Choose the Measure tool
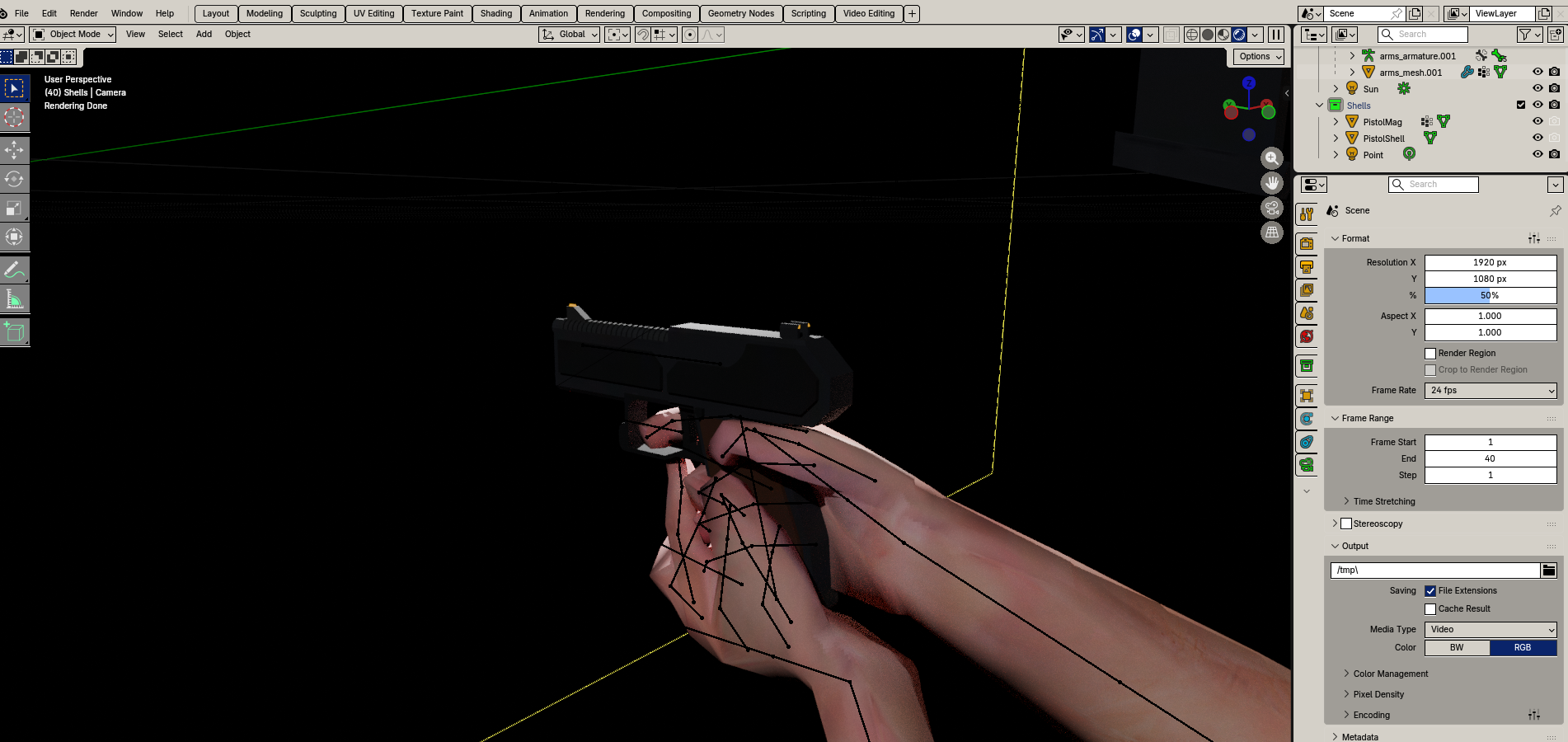The image size is (1568, 742). click(x=14, y=299)
